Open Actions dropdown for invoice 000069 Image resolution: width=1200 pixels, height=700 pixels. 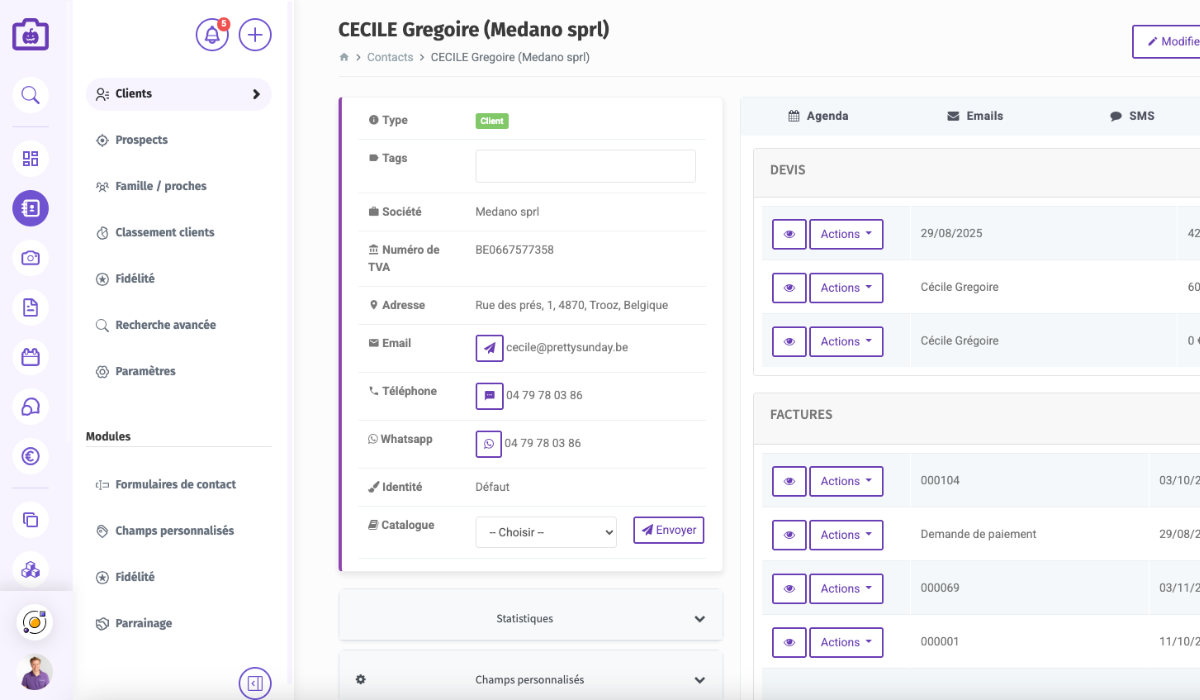[x=846, y=589]
